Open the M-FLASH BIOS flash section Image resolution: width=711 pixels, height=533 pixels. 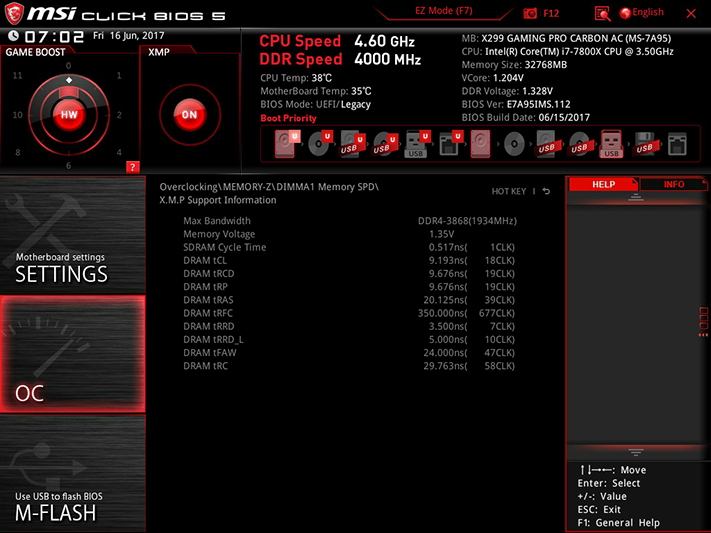click(x=73, y=474)
